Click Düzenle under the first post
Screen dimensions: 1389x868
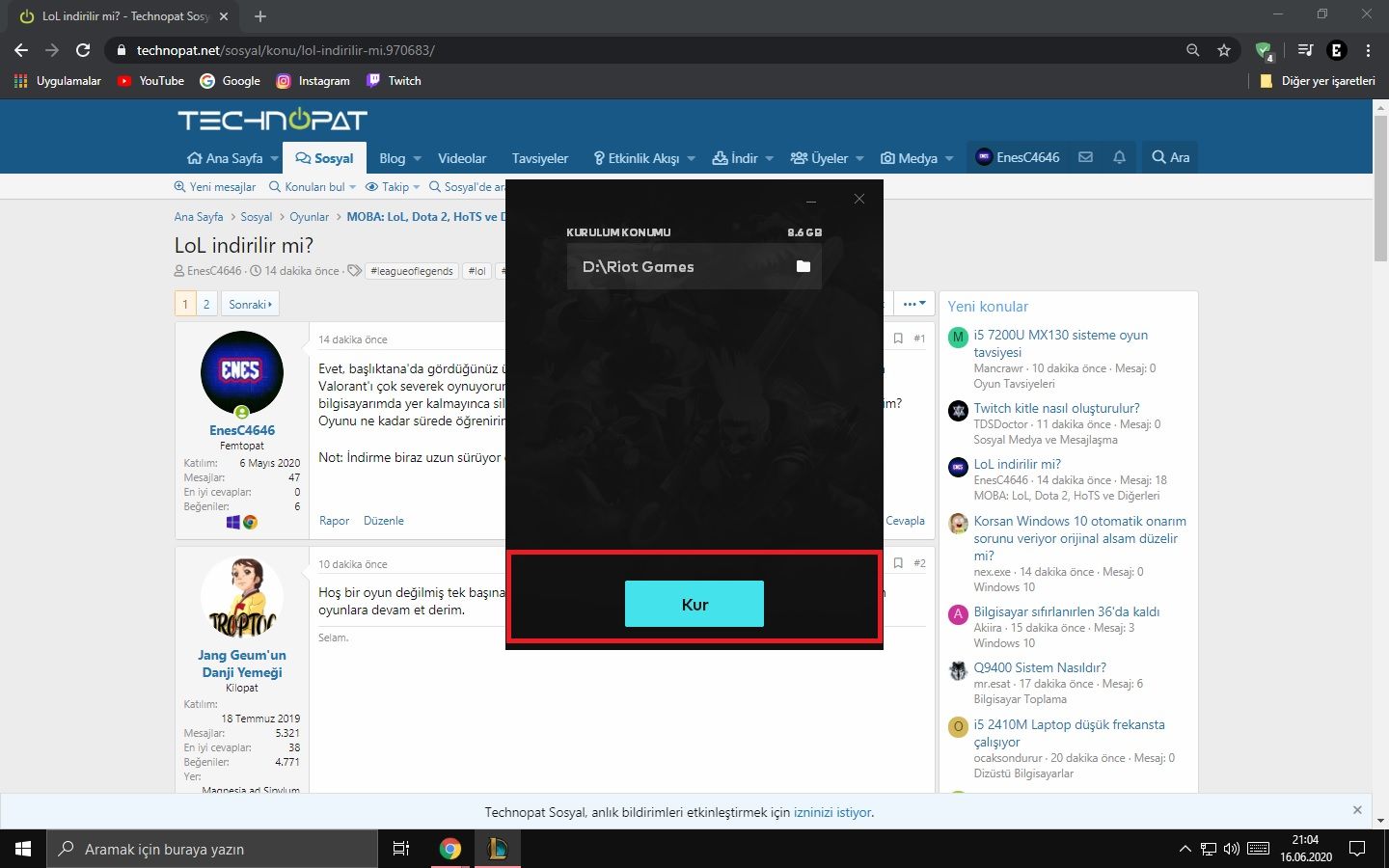384,521
